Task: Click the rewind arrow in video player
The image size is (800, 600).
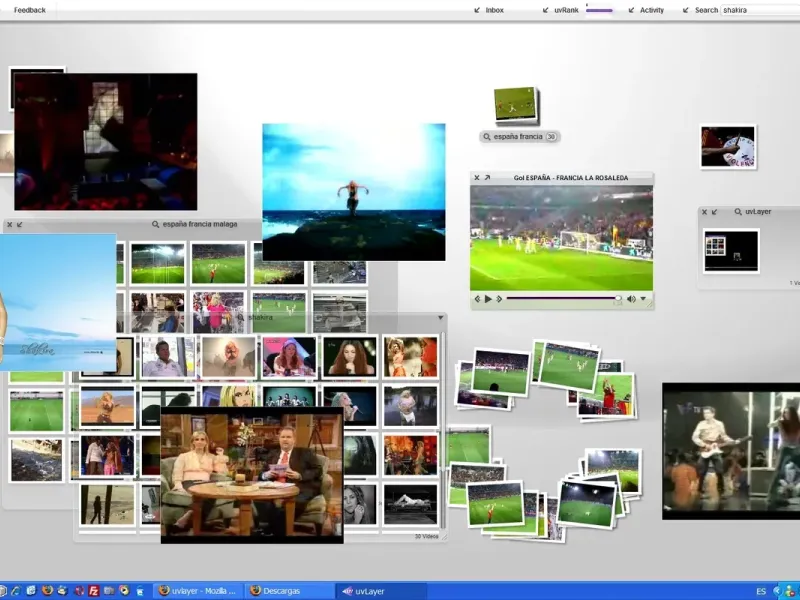Action: [x=478, y=299]
